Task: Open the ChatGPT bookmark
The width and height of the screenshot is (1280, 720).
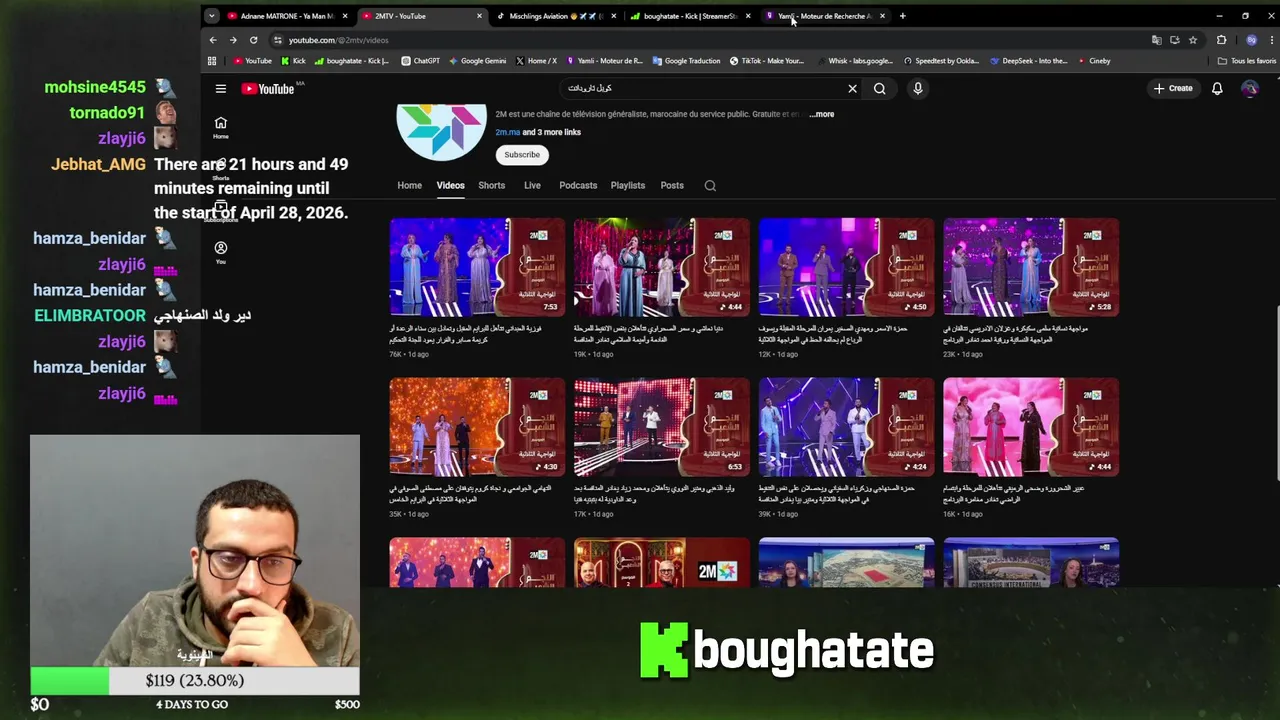Action: click(420, 61)
